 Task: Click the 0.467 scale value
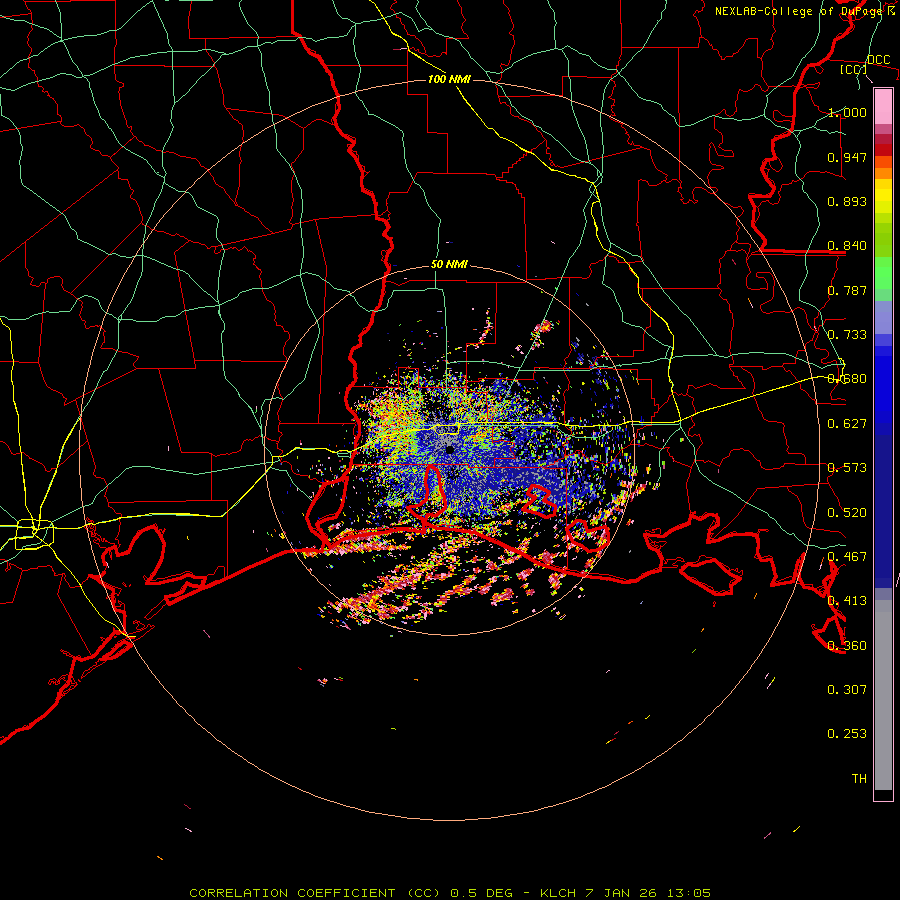(x=847, y=557)
